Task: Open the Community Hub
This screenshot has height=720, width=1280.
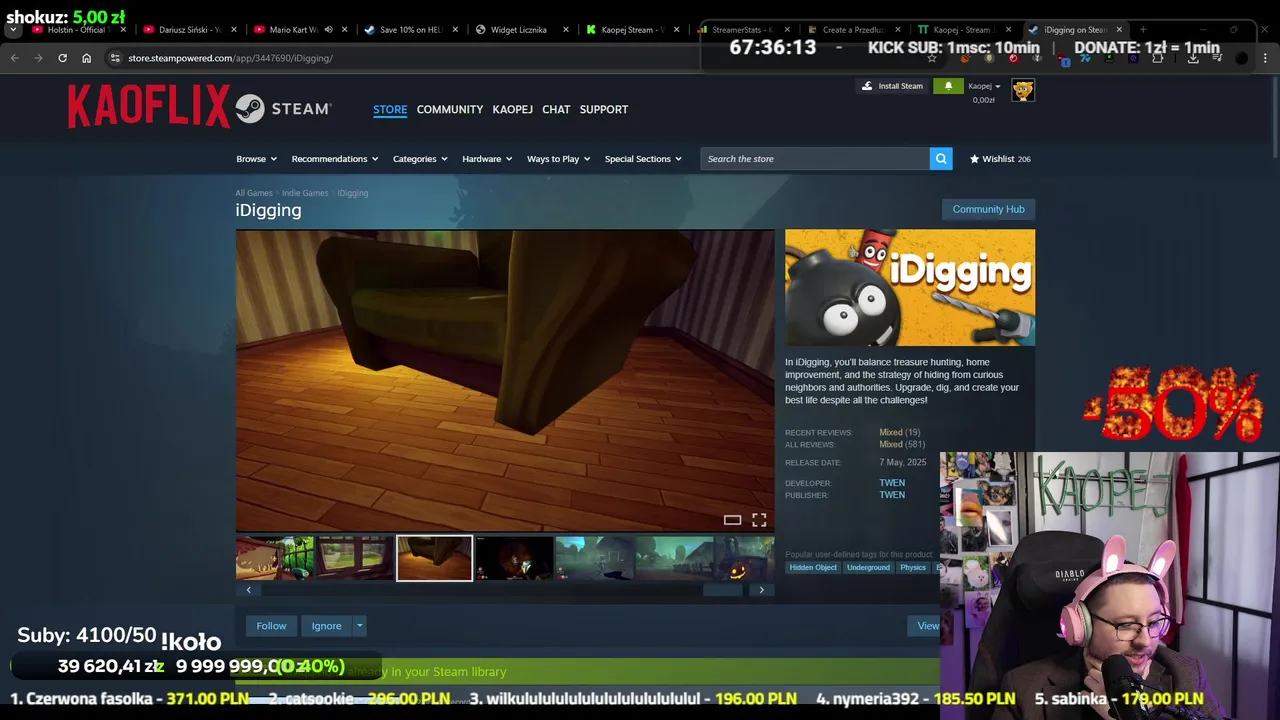Action: click(x=988, y=209)
